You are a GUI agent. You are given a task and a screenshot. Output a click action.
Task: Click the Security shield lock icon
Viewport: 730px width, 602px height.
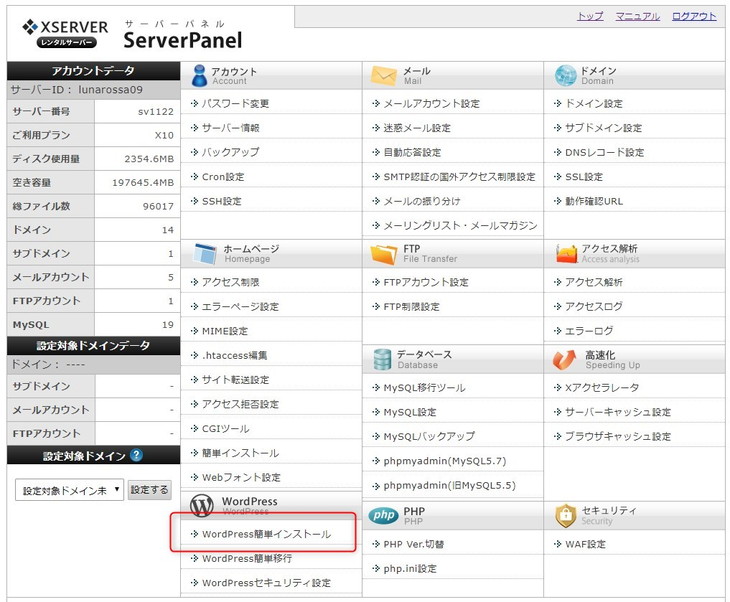(x=566, y=515)
